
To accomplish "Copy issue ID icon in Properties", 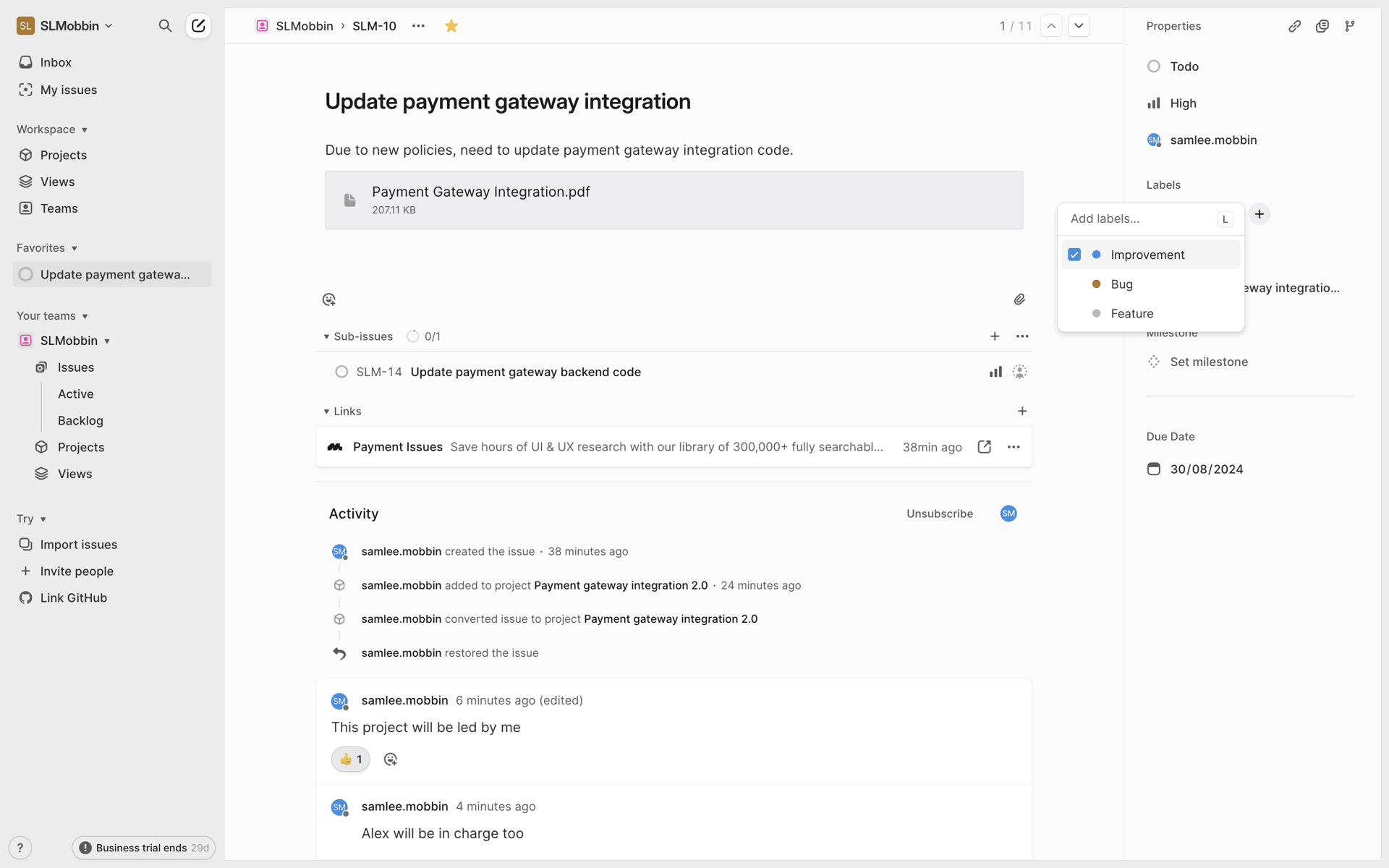I will pyautogui.click(x=1322, y=26).
